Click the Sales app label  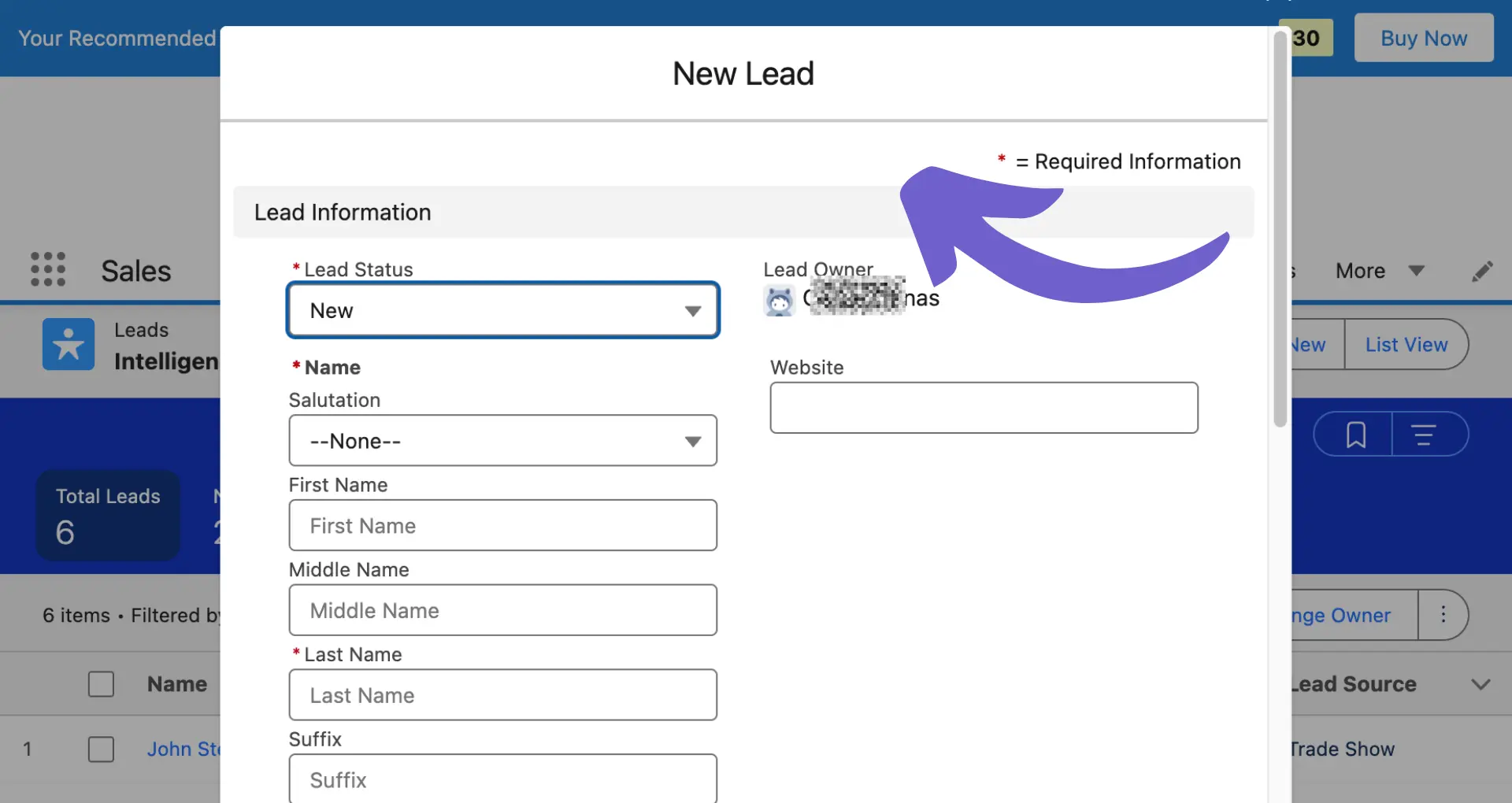tap(135, 271)
